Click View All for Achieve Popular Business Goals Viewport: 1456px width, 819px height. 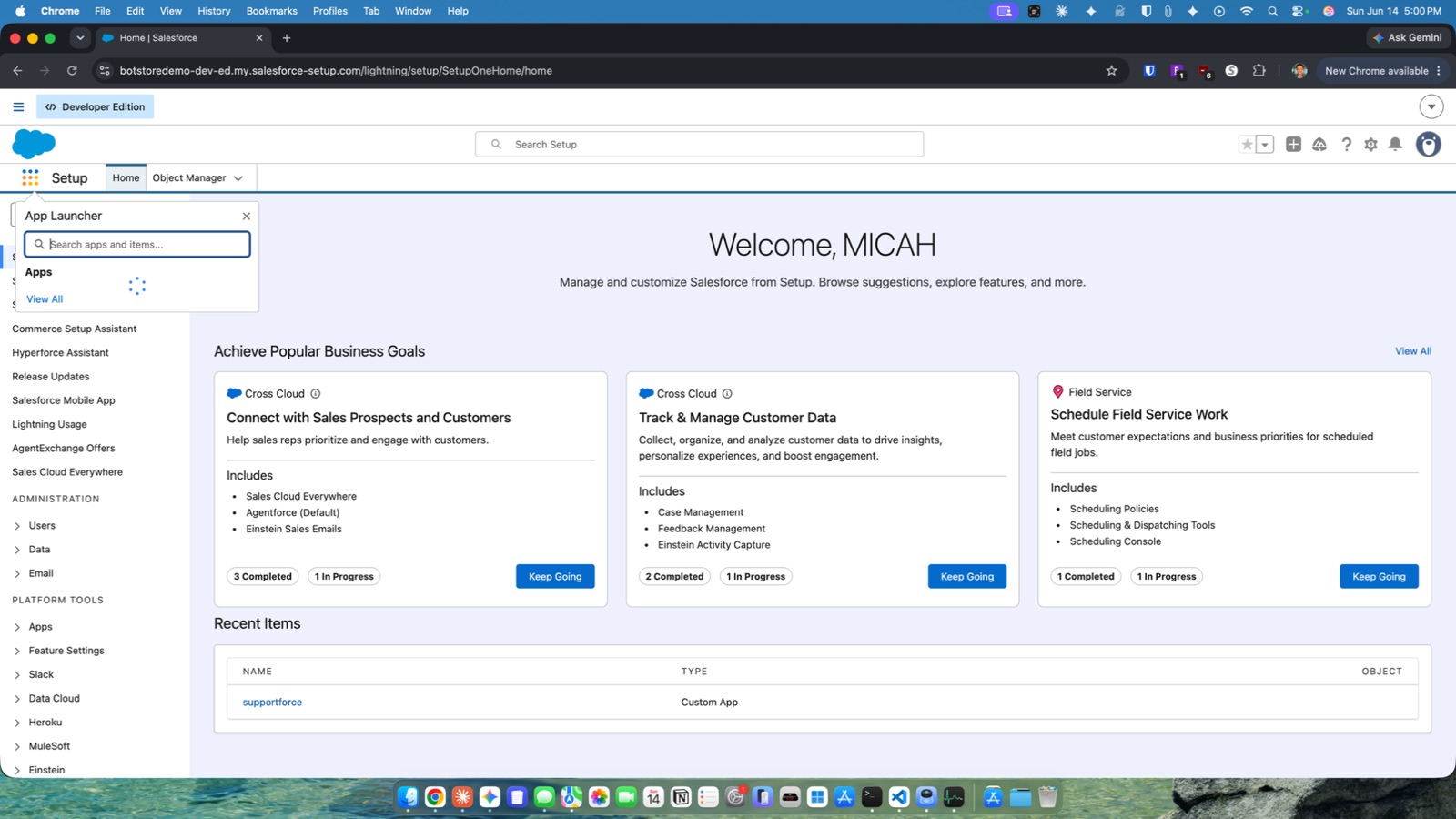(1413, 351)
